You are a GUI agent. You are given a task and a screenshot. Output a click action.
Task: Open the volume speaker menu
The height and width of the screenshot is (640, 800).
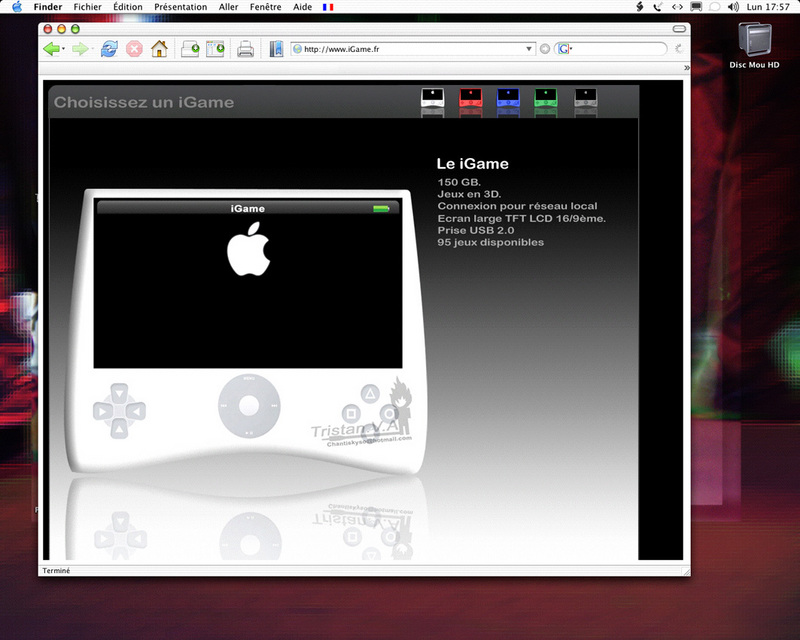point(734,7)
